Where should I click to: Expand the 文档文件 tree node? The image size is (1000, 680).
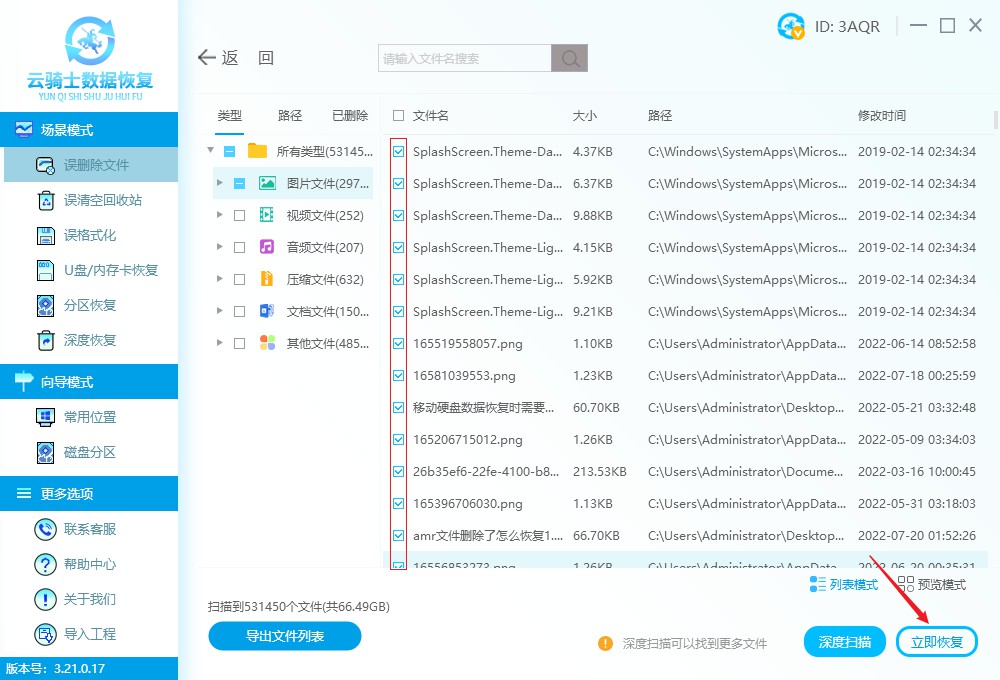click(218, 311)
